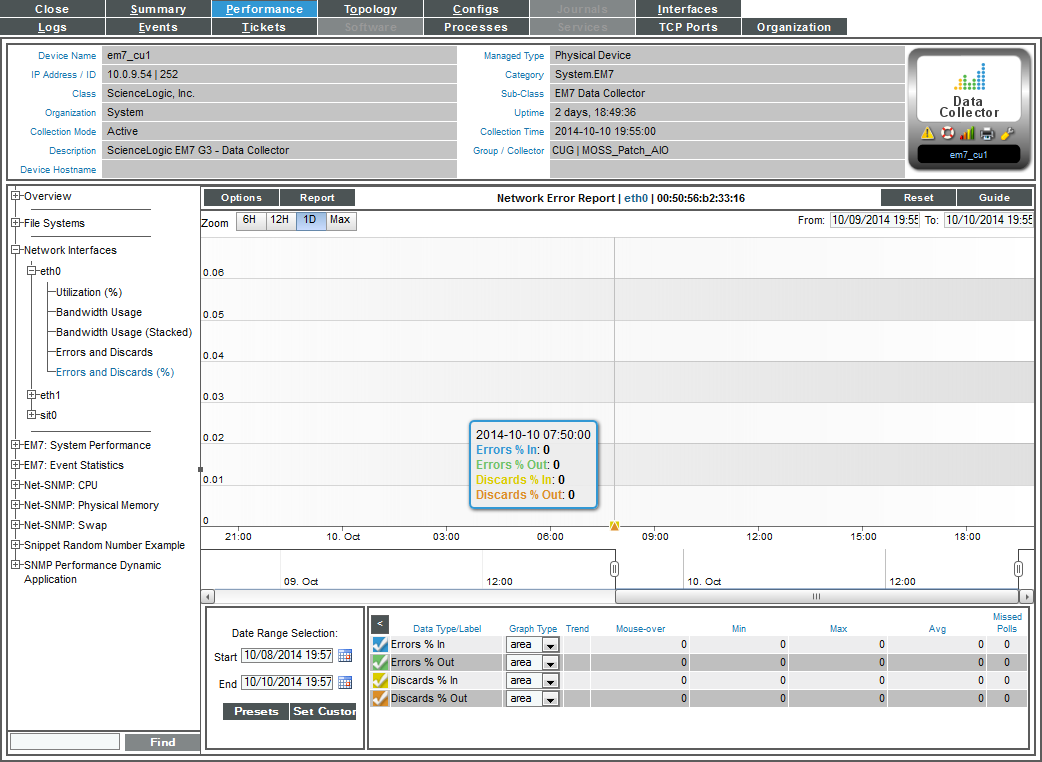Toggle the Errors % Out series checkbox
This screenshot has height=762, width=1042.
coord(380,662)
